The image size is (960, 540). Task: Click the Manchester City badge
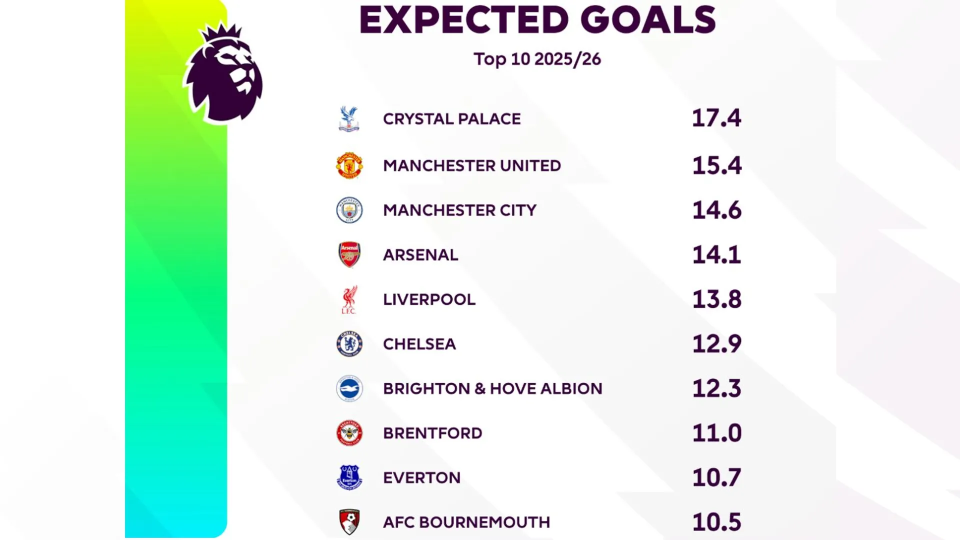click(349, 210)
